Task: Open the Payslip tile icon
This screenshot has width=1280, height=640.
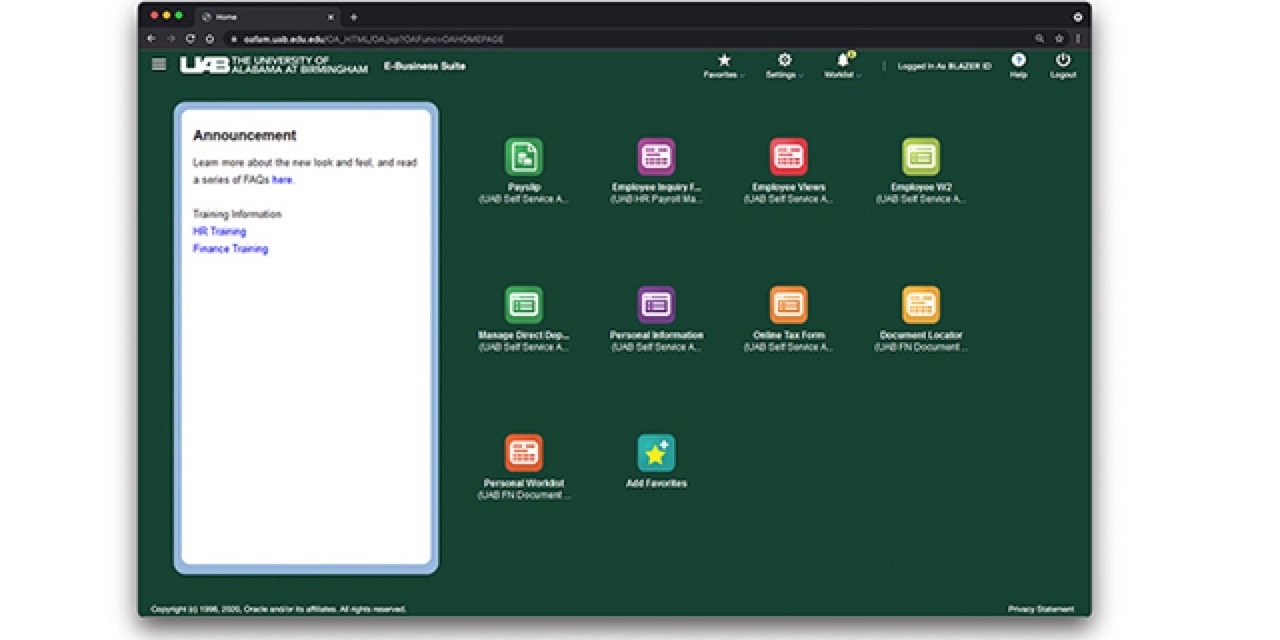Action: pyautogui.click(x=523, y=157)
